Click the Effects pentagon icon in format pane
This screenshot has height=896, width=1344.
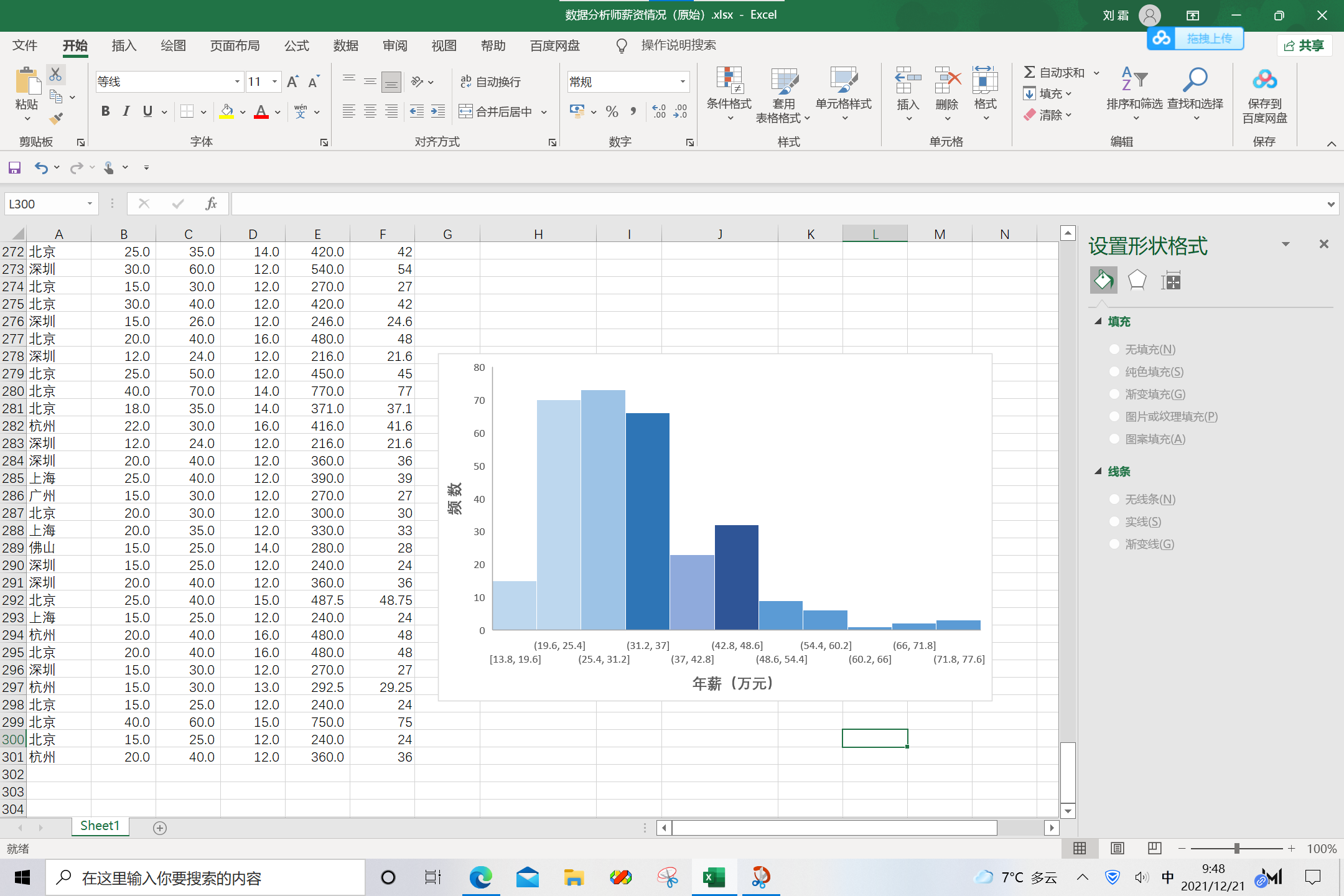(1137, 281)
